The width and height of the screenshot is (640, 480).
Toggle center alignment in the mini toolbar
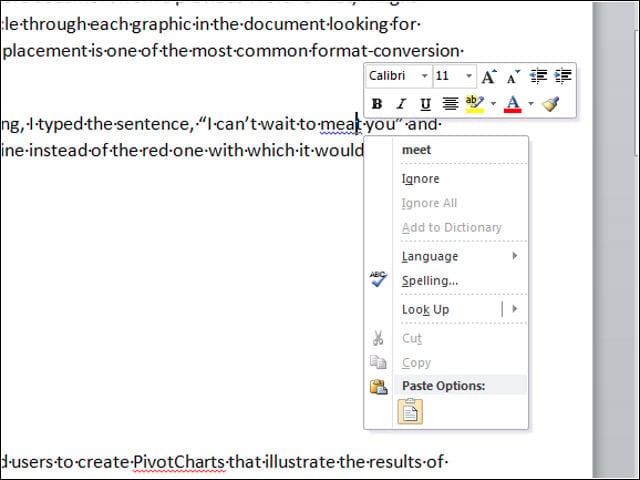[x=450, y=104]
